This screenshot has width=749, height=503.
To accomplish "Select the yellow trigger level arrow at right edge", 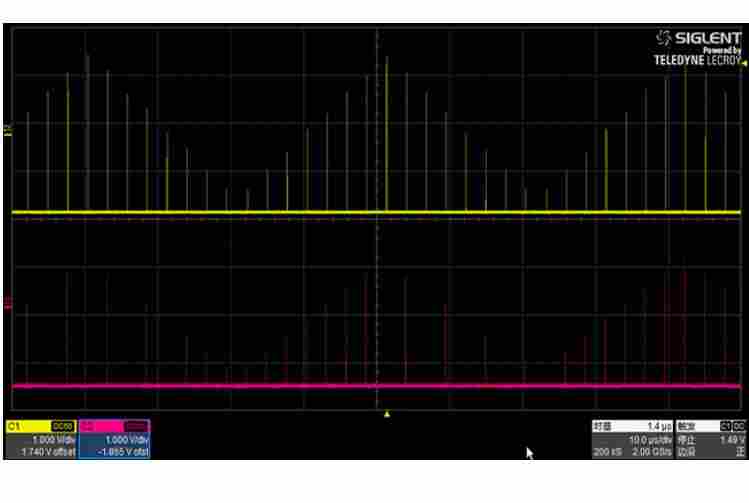I will tap(743, 63).
